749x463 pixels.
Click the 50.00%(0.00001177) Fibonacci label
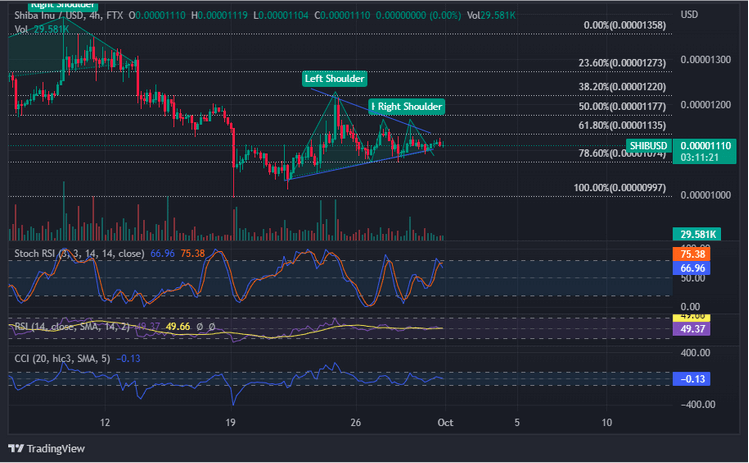click(622, 106)
